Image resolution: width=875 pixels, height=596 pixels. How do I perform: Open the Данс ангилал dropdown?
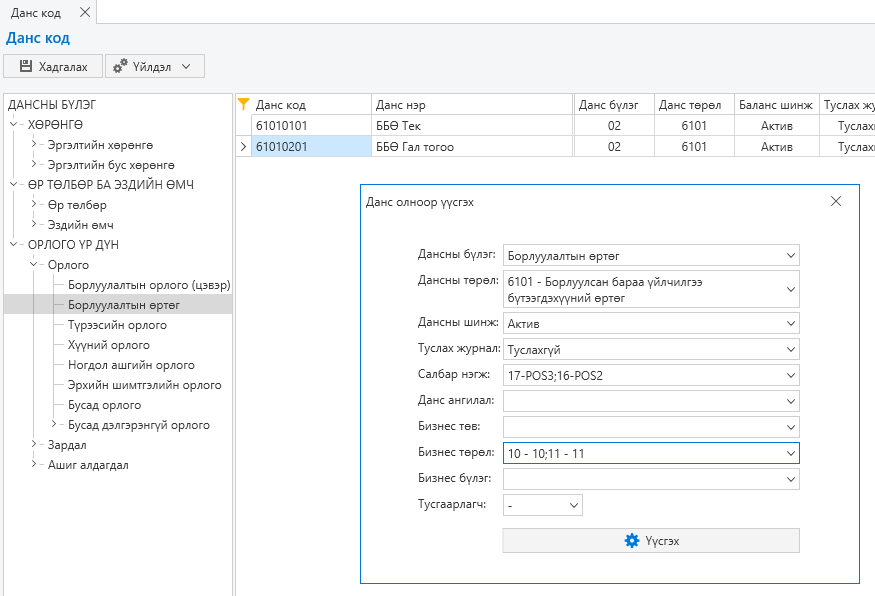coord(791,401)
